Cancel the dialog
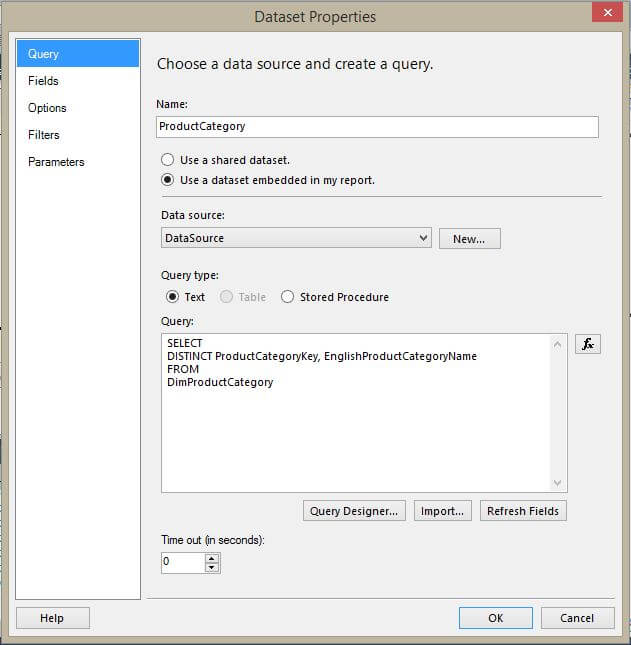Image resolution: width=631 pixels, height=645 pixels. 578,618
